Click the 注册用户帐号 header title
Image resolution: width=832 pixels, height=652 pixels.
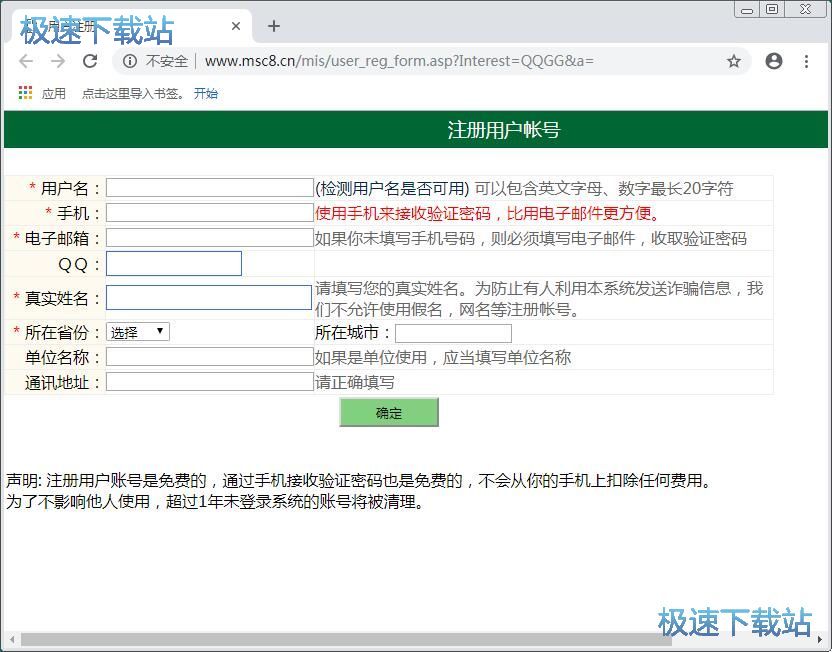(x=504, y=129)
